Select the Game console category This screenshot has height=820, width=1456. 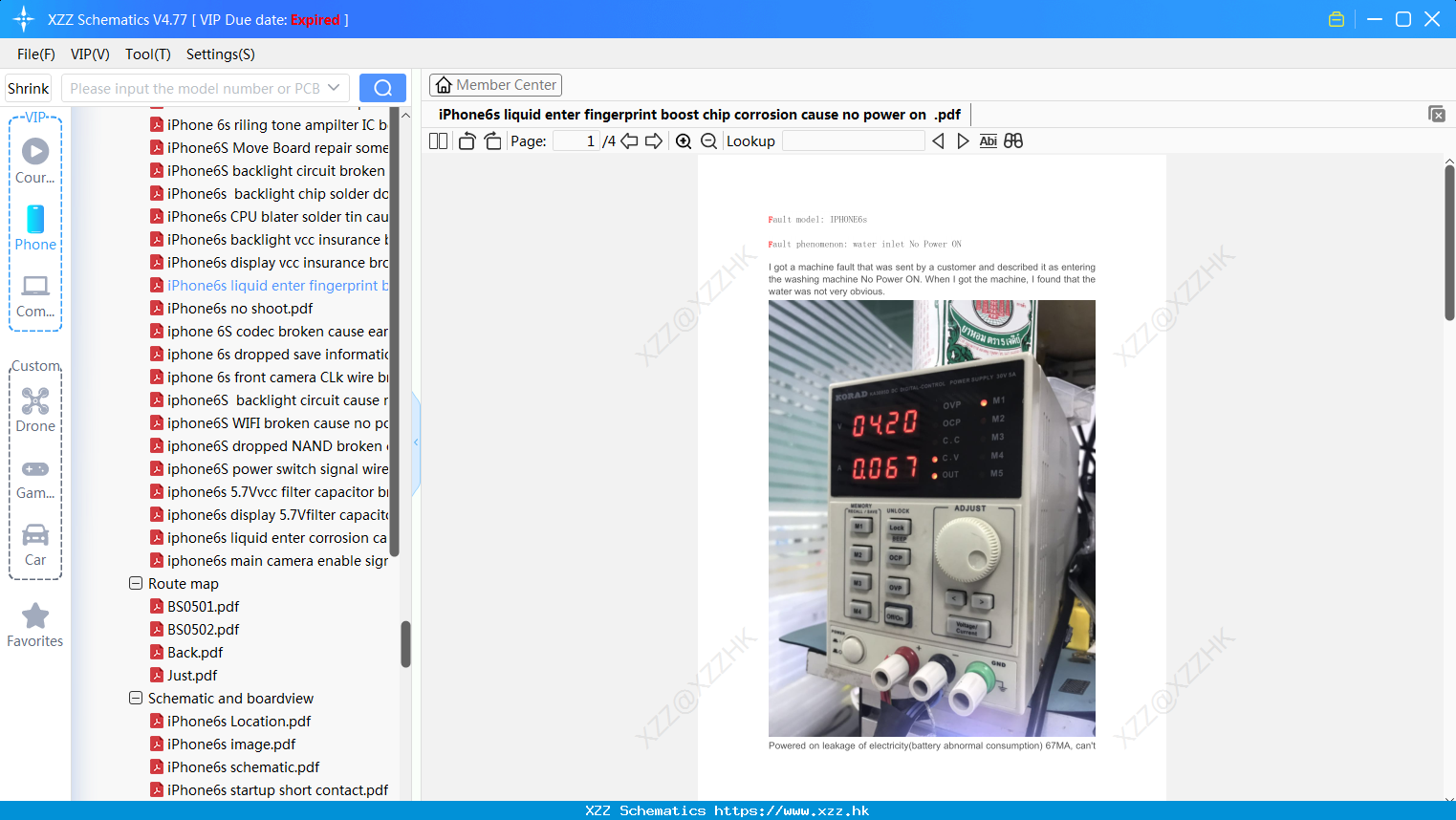tap(35, 479)
